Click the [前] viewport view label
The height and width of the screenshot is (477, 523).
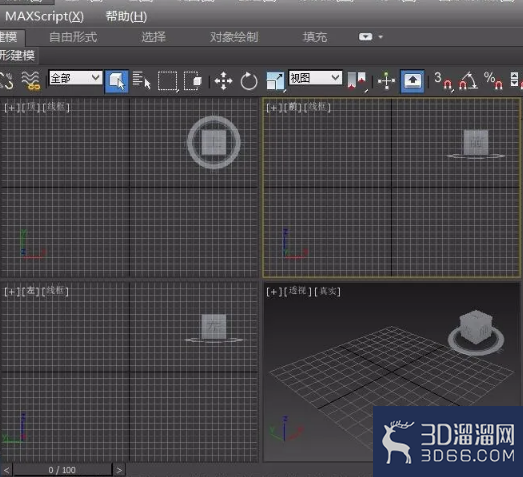pyautogui.click(x=293, y=107)
